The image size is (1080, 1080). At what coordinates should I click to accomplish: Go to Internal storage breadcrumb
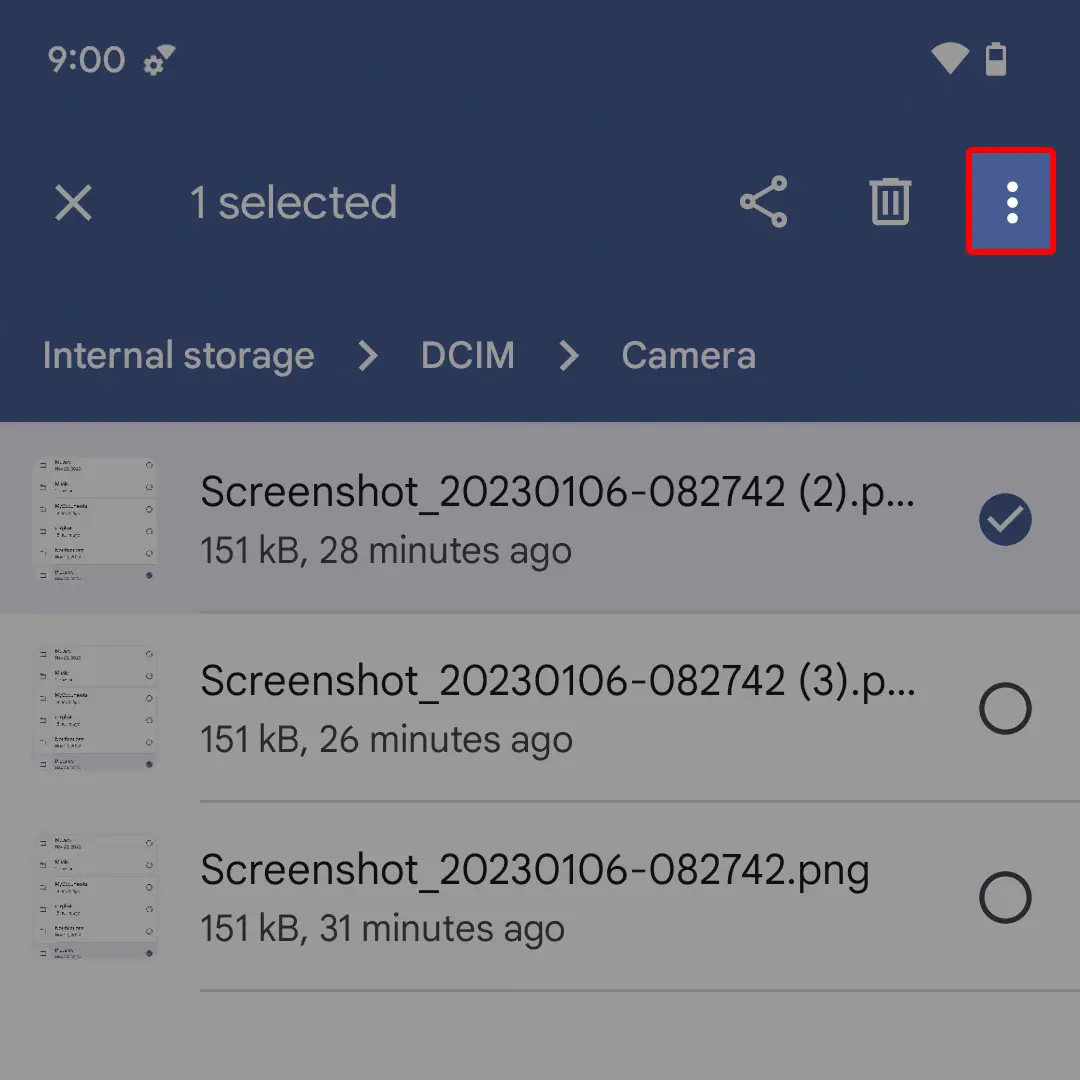(x=178, y=356)
